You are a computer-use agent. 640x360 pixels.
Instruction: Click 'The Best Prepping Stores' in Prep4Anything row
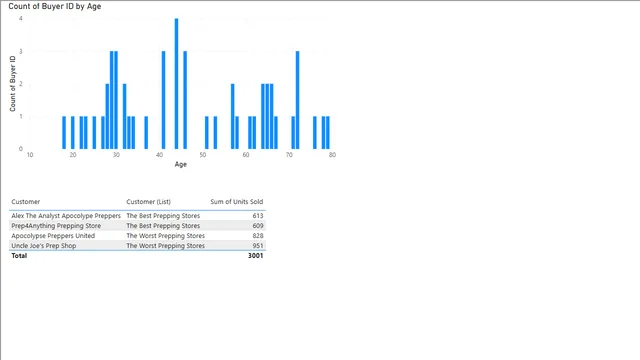click(x=163, y=226)
